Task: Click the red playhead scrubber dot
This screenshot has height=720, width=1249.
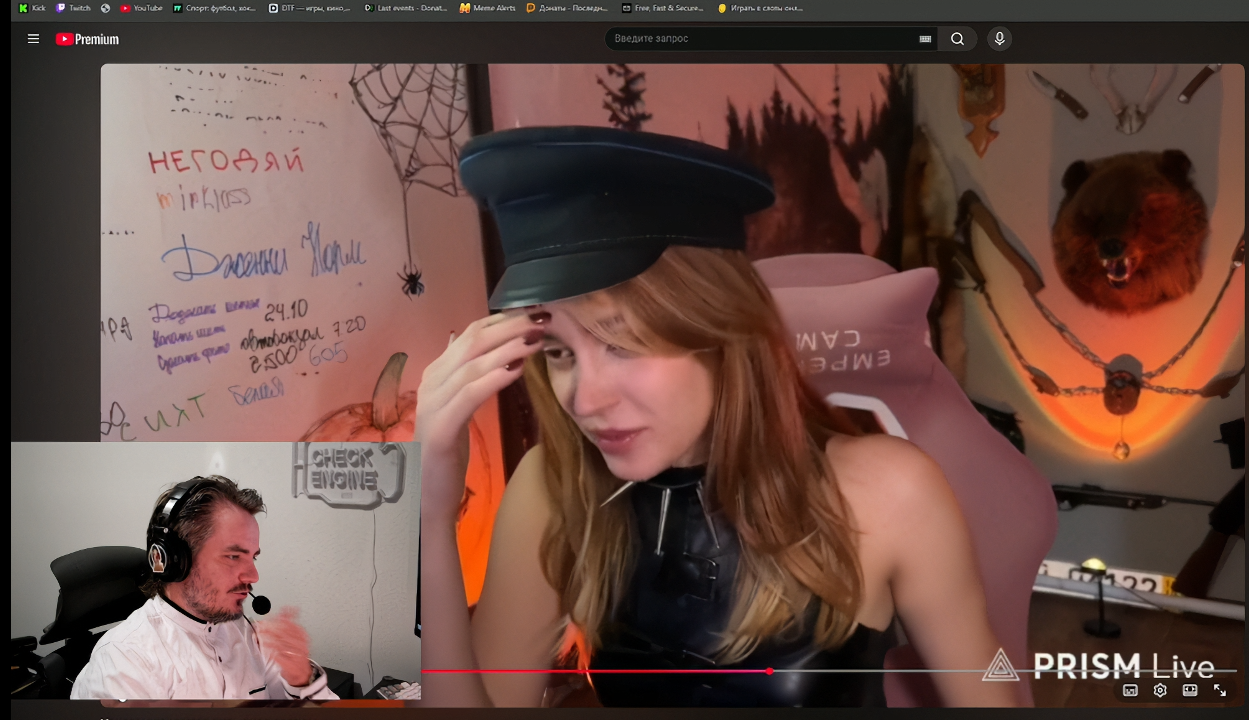Action: 769,671
